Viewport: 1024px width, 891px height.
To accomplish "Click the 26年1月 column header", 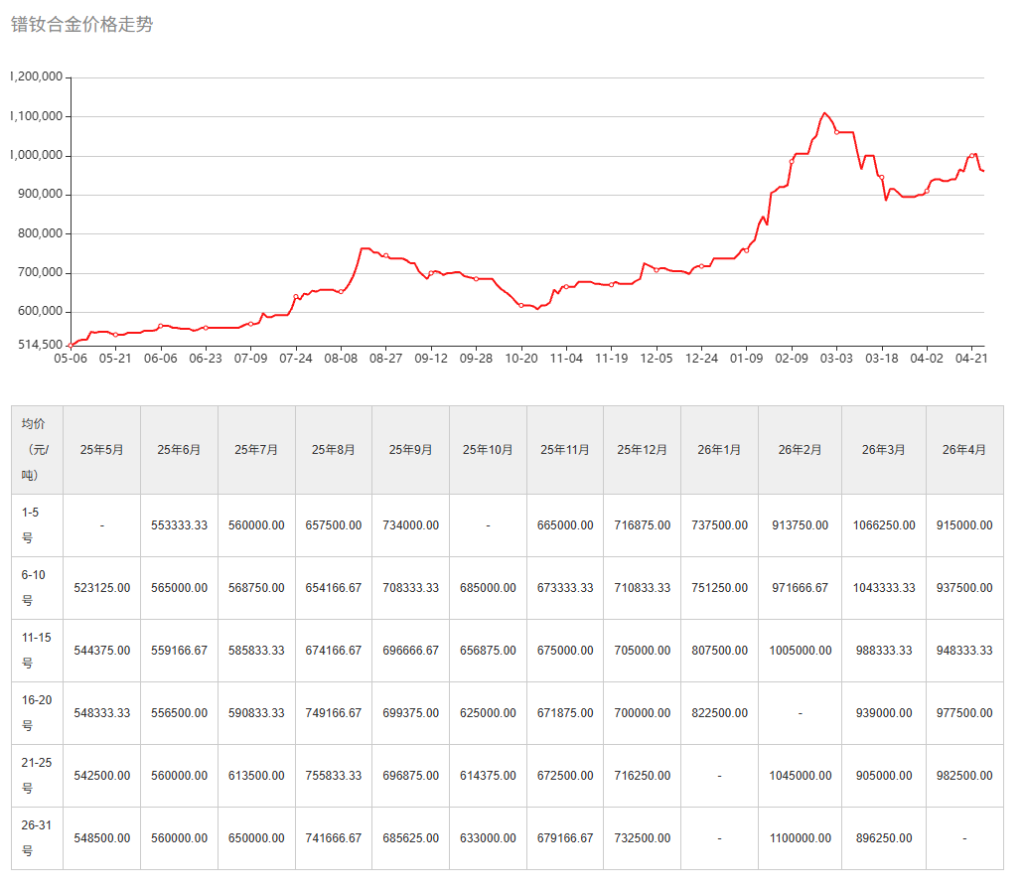I will point(719,450).
